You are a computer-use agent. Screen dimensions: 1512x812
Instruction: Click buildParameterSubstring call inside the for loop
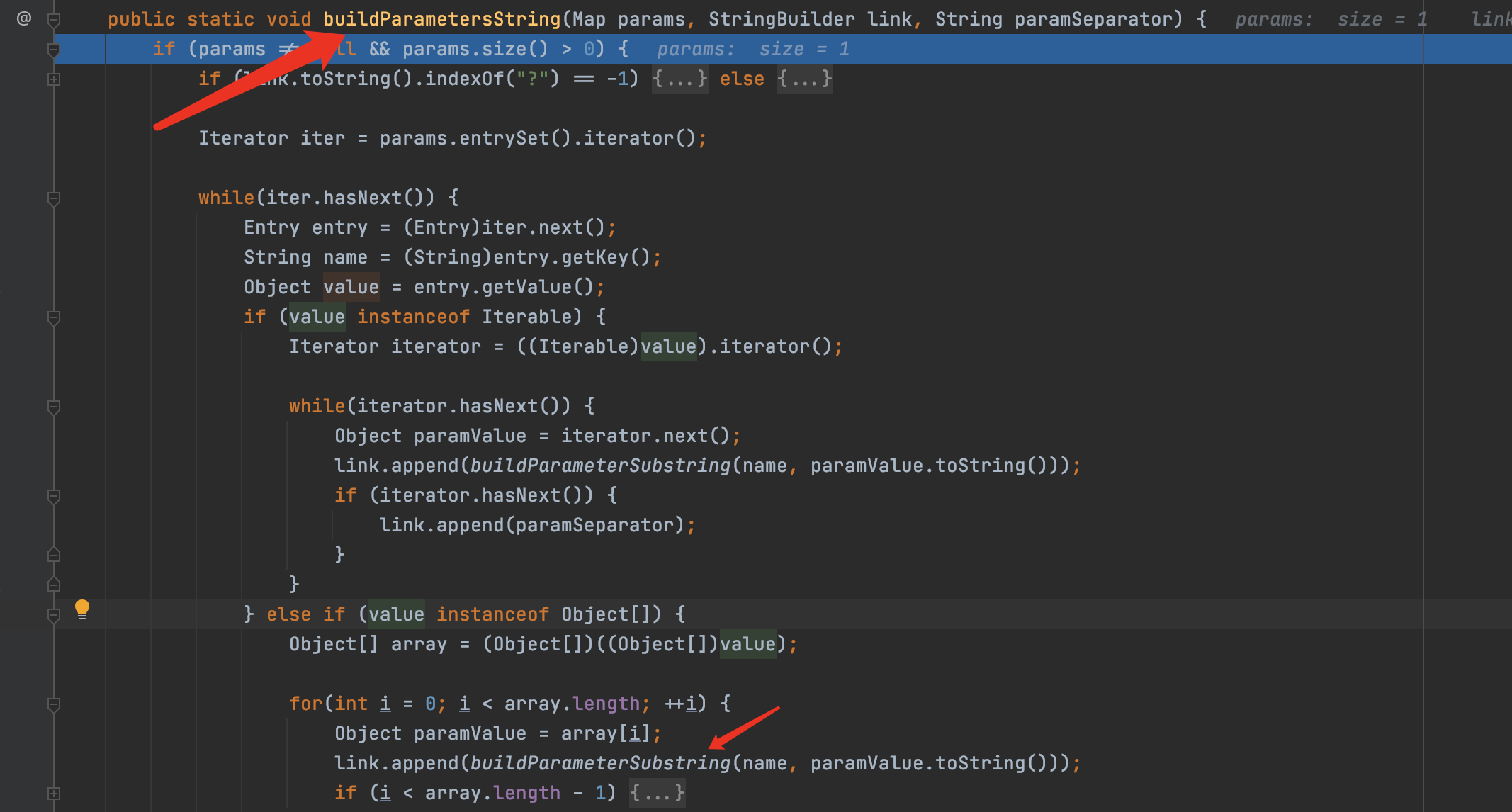pos(600,763)
